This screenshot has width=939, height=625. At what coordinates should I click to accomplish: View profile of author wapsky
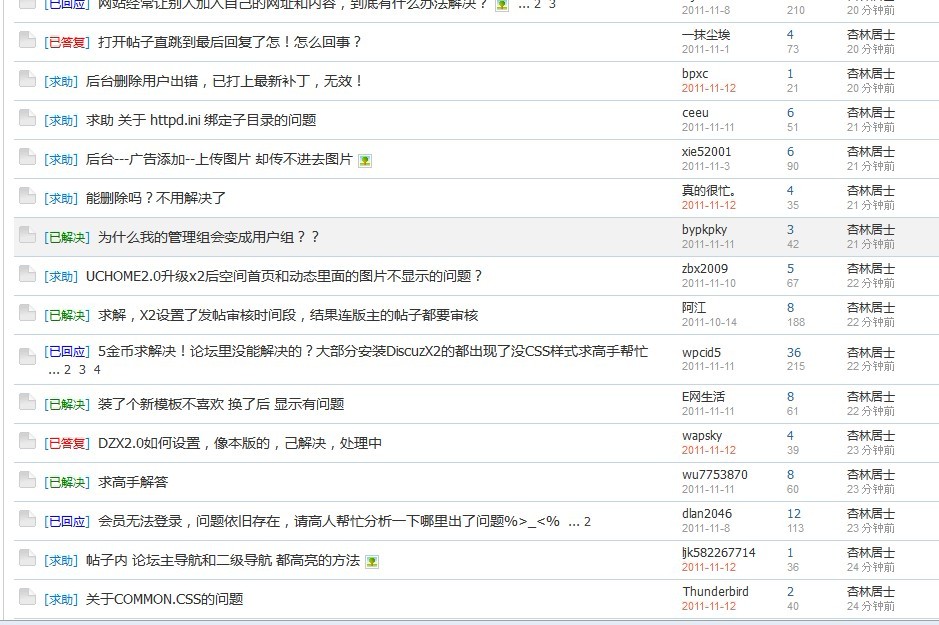click(702, 436)
